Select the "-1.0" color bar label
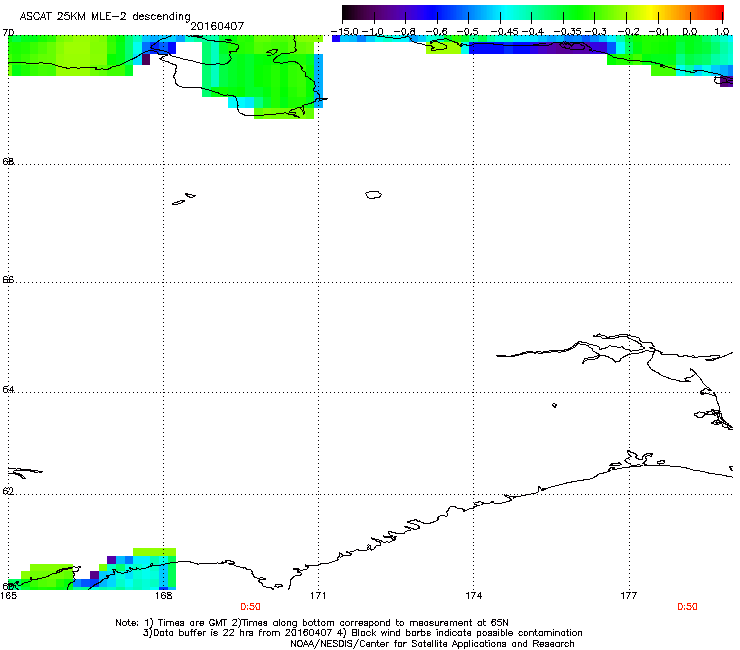 (x=373, y=32)
